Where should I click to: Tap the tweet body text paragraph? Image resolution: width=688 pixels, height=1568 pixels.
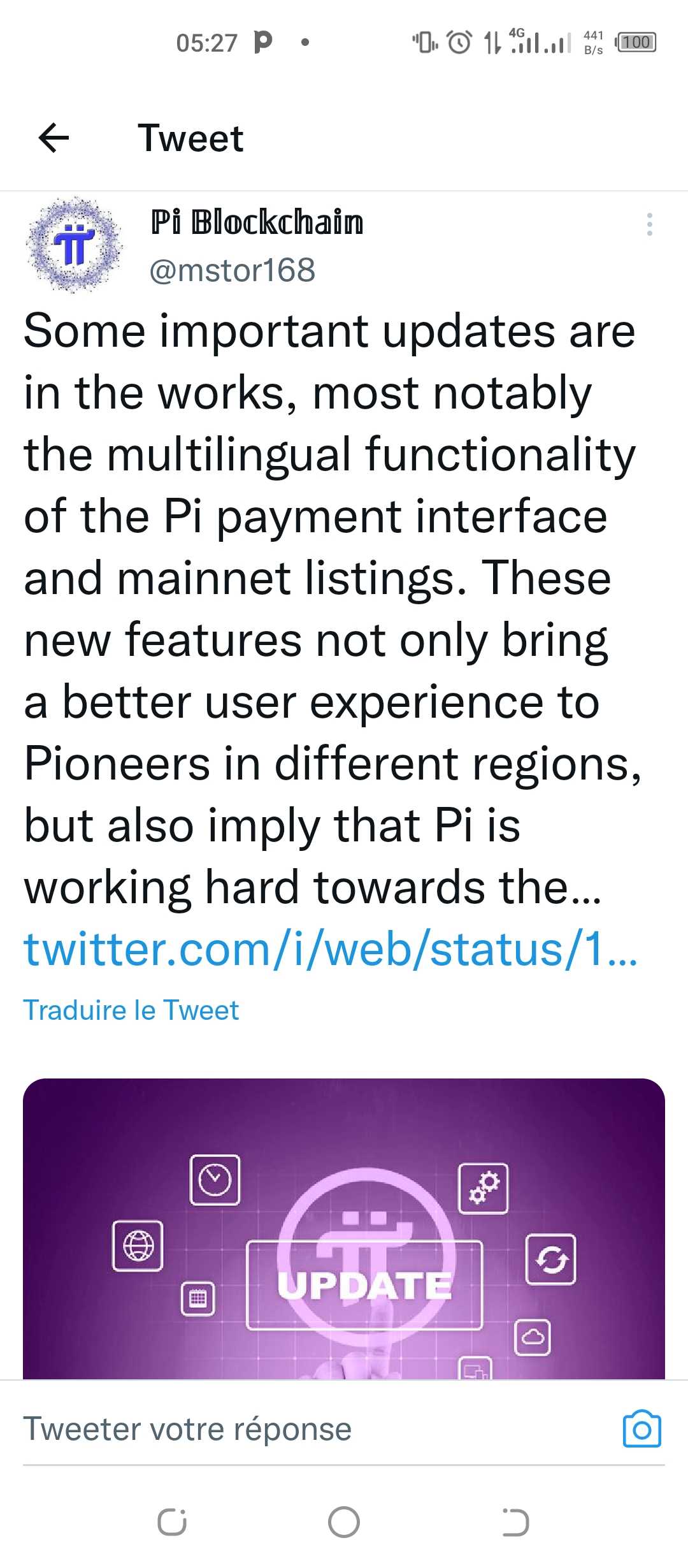331,609
